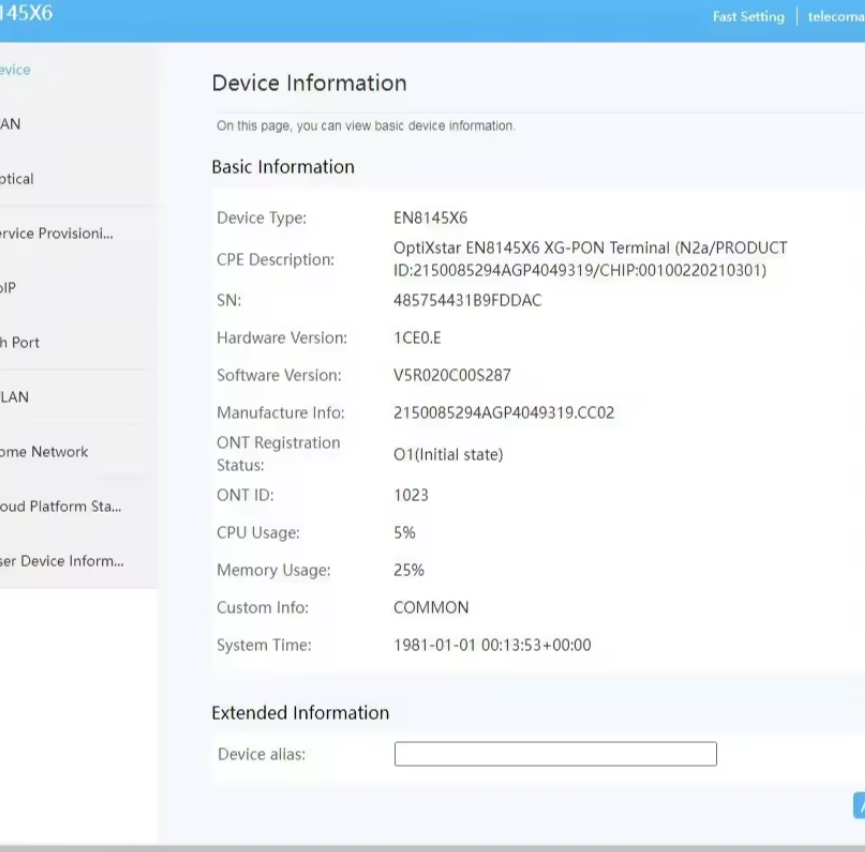
Task: Open the WLAN settings section
Action: coord(14,397)
